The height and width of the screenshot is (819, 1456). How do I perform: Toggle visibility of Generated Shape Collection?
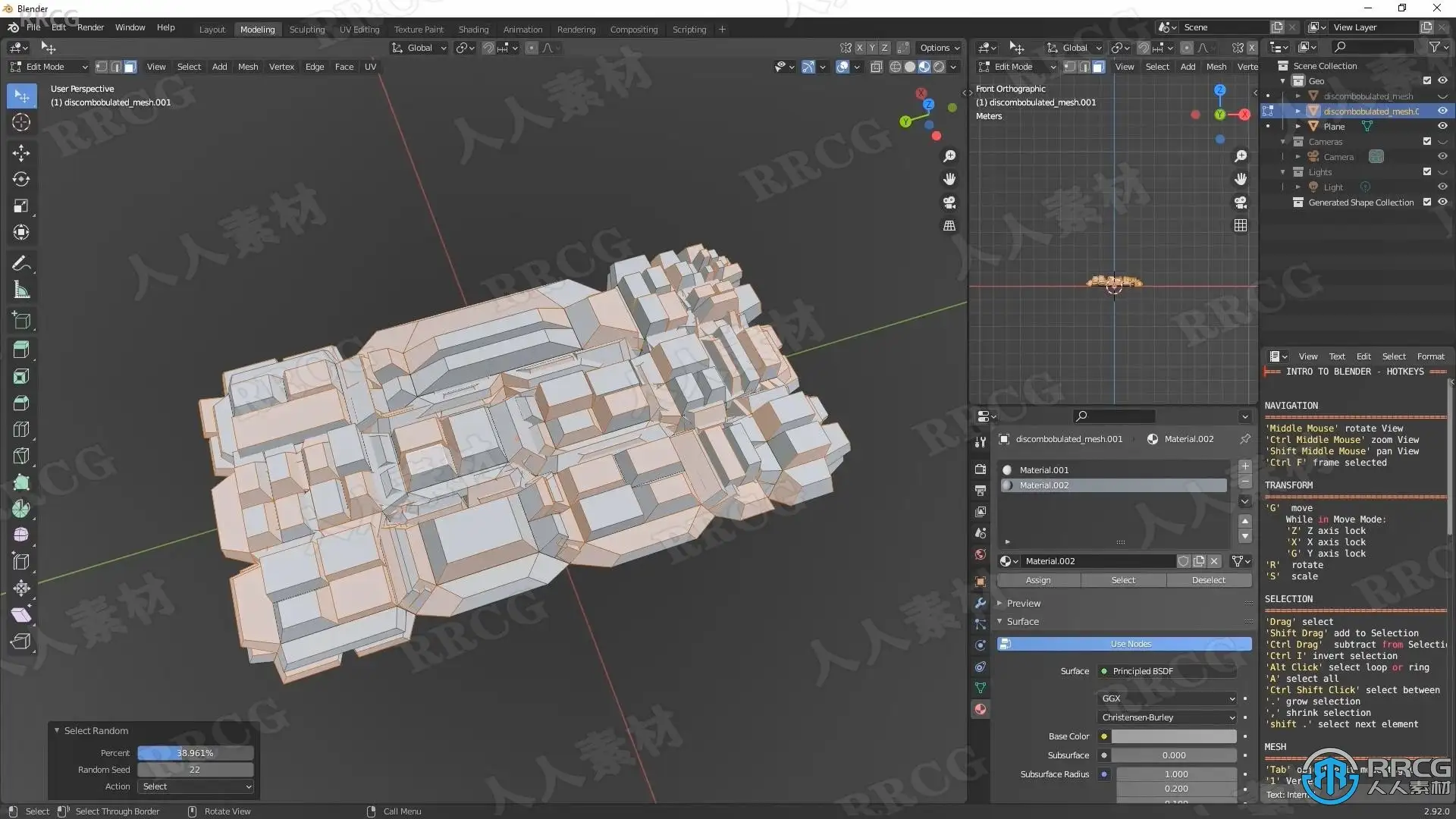coord(1442,202)
